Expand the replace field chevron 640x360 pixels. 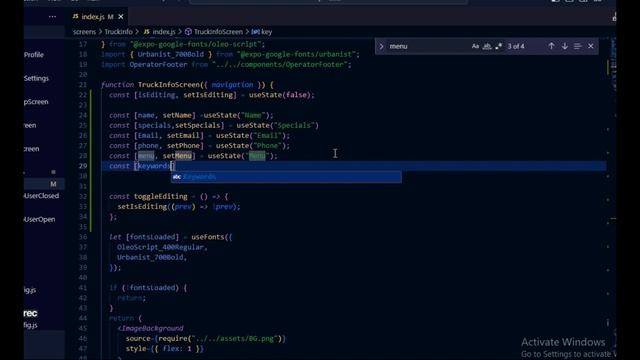pyautogui.click(x=381, y=47)
